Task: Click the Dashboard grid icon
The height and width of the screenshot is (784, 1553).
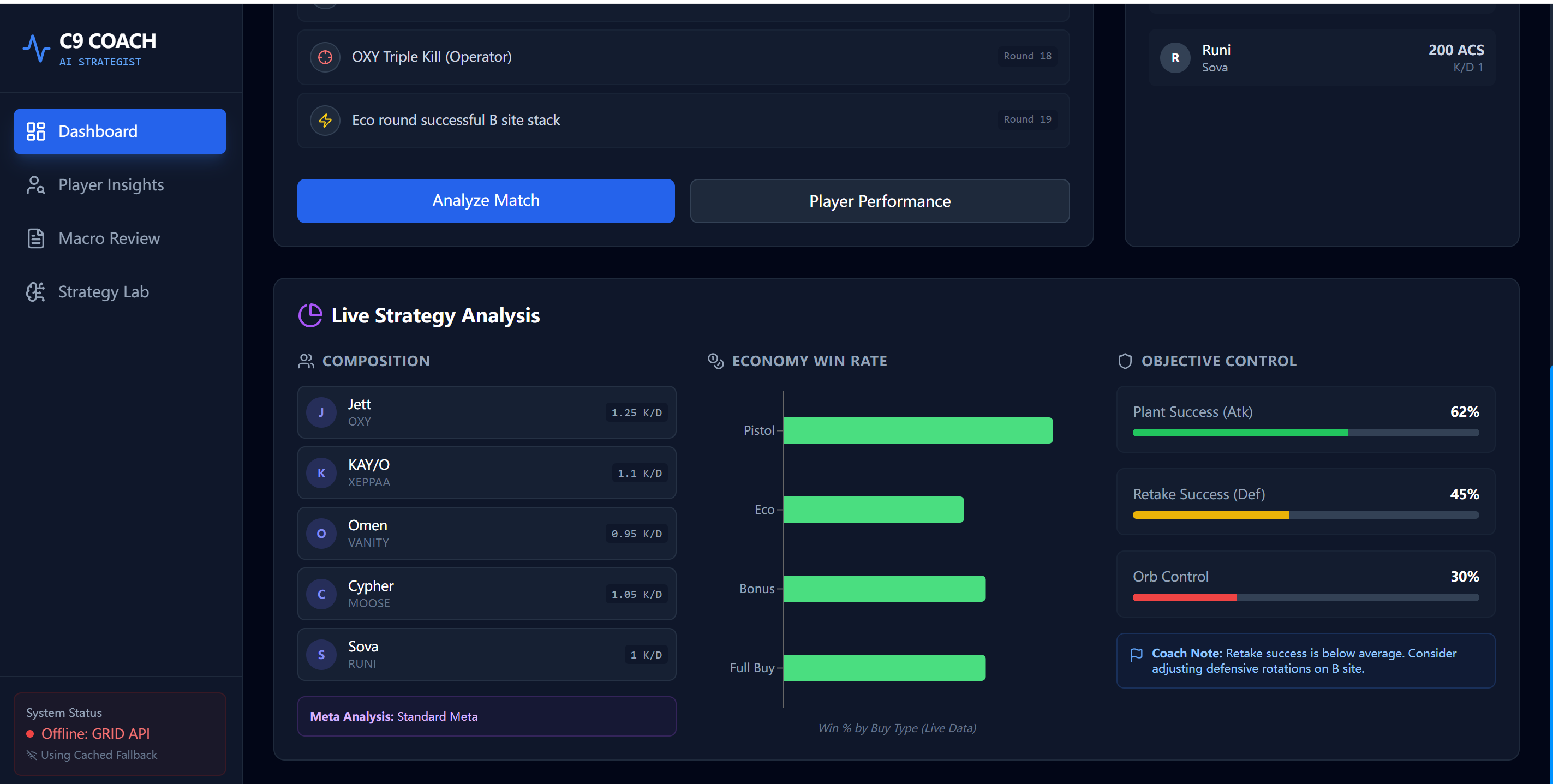Action: point(36,131)
